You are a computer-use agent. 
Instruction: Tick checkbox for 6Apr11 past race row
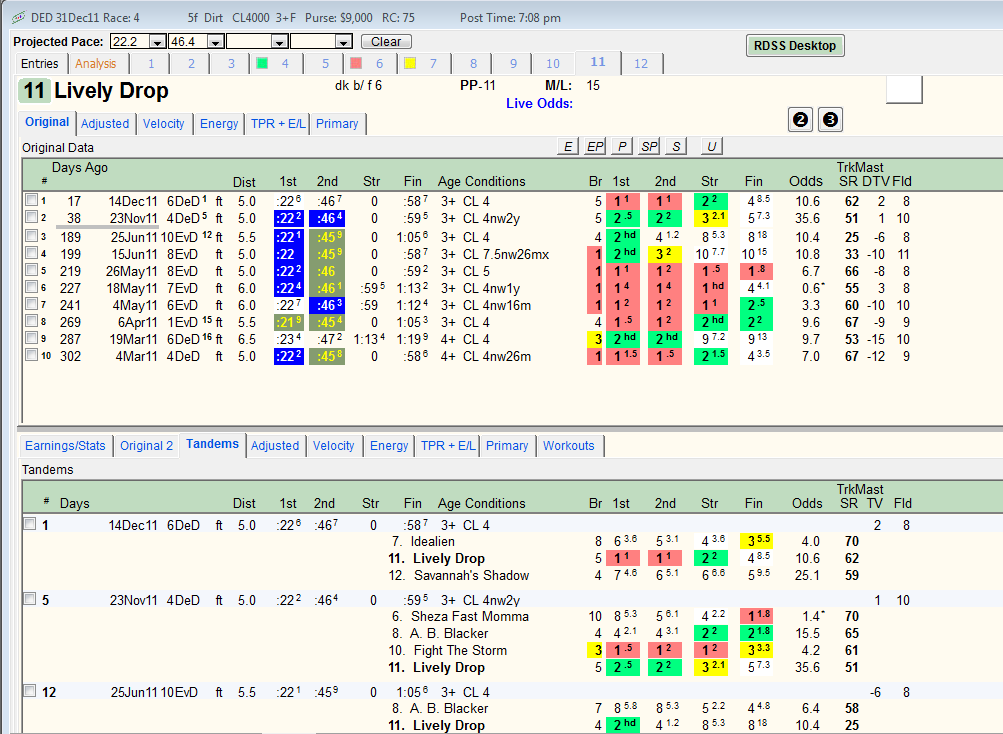tap(31, 321)
